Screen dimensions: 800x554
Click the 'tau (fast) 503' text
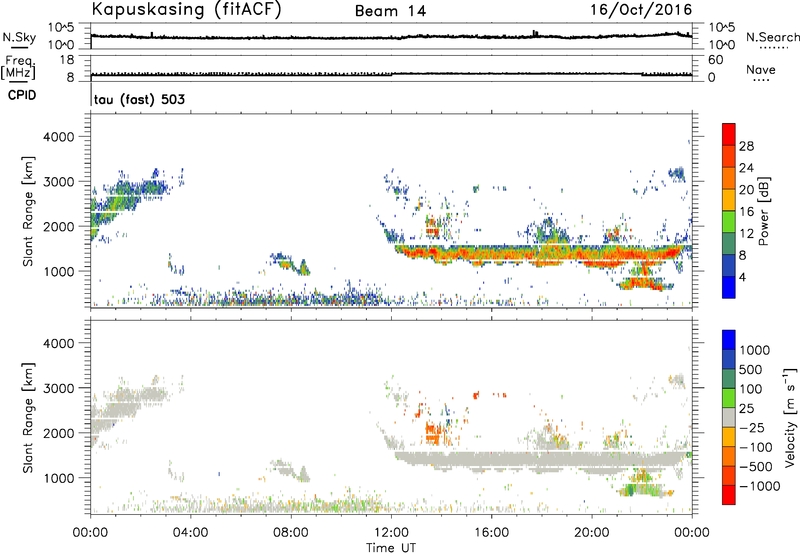pyautogui.click(x=139, y=99)
